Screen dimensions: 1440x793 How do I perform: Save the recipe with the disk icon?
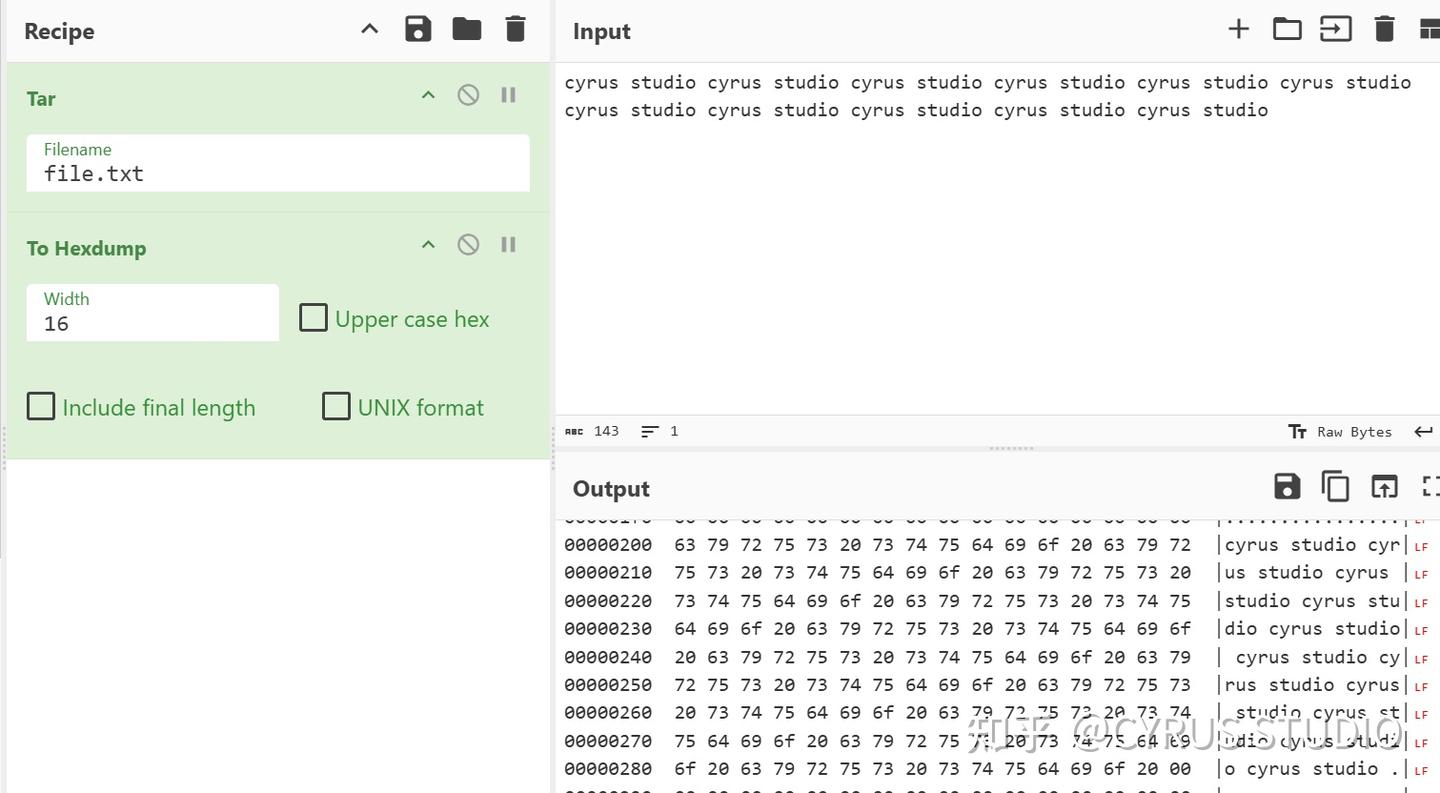click(418, 29)
